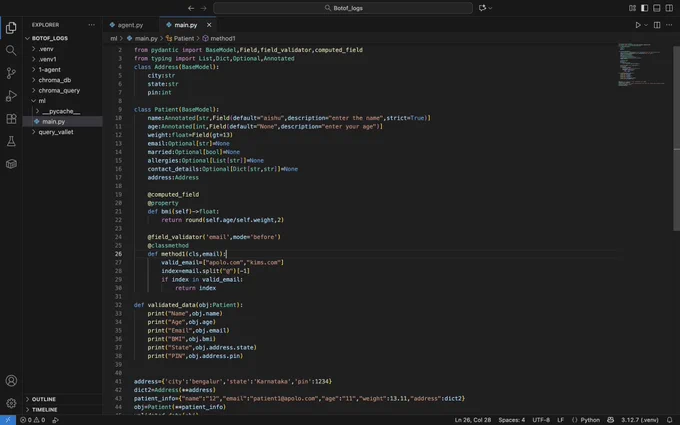Change indentation via Spaces: 4

[511, 420]
